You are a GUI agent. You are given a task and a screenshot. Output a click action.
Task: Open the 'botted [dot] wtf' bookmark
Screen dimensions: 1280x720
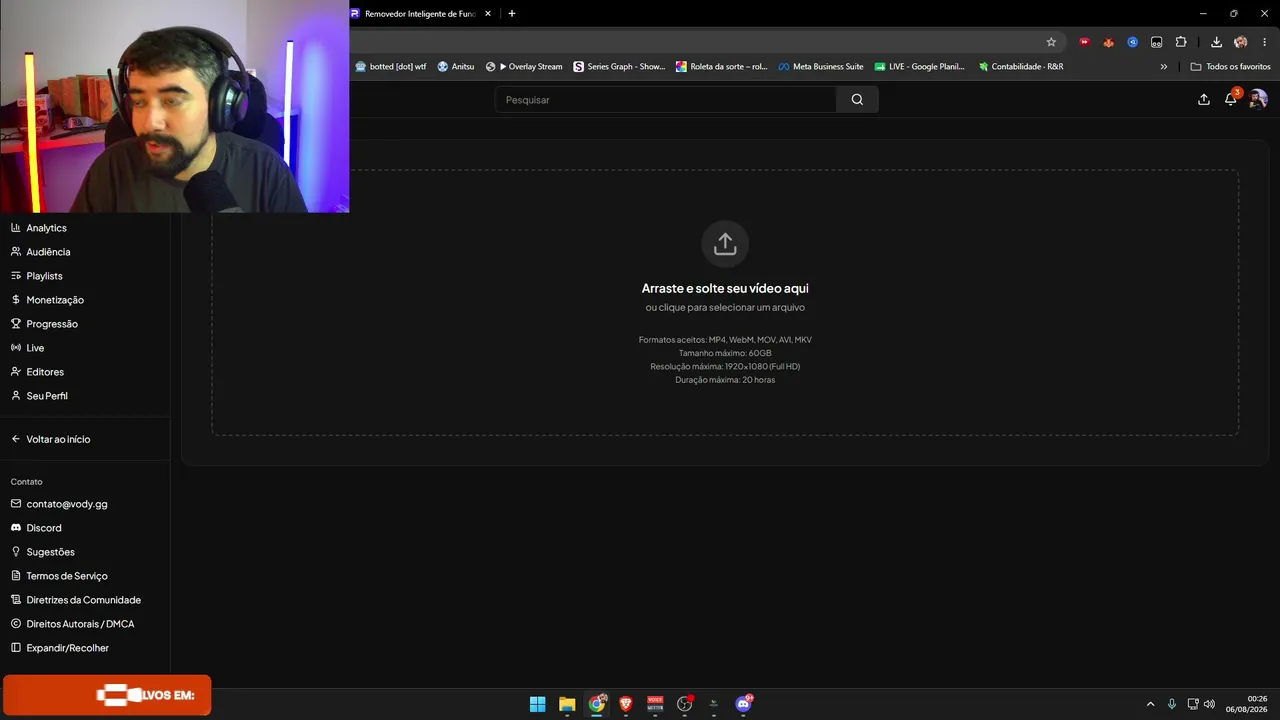[x=391, y=67]
